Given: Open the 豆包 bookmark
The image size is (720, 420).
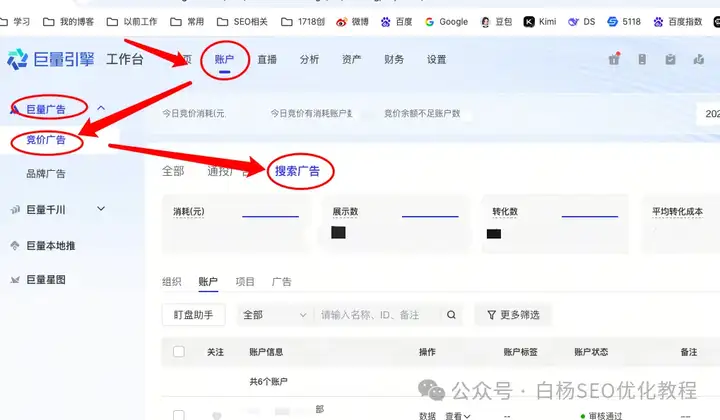Looking at the screenshot, I should (x=496, y=22).
